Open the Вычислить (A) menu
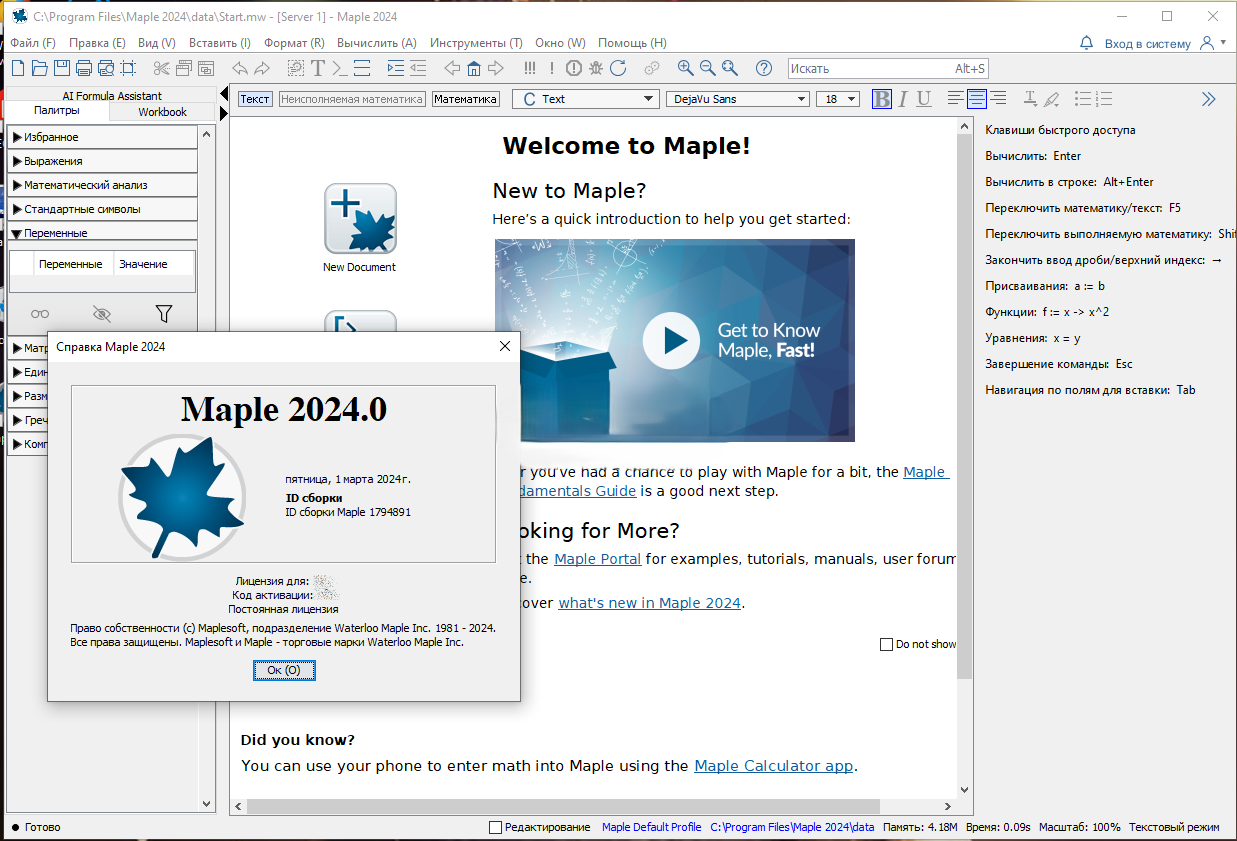This screenshot has width=1237, height=841. (376, 43)
